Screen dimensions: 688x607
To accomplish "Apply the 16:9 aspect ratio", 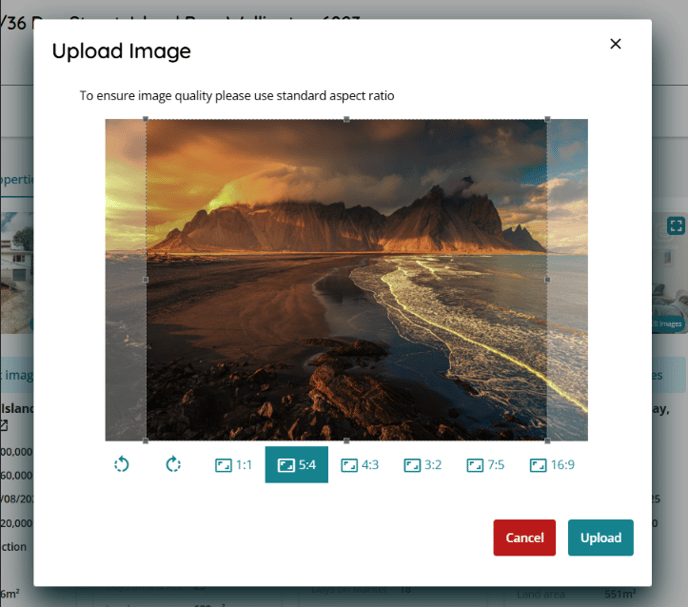I will pyautogui.click(x=551, y=465).
